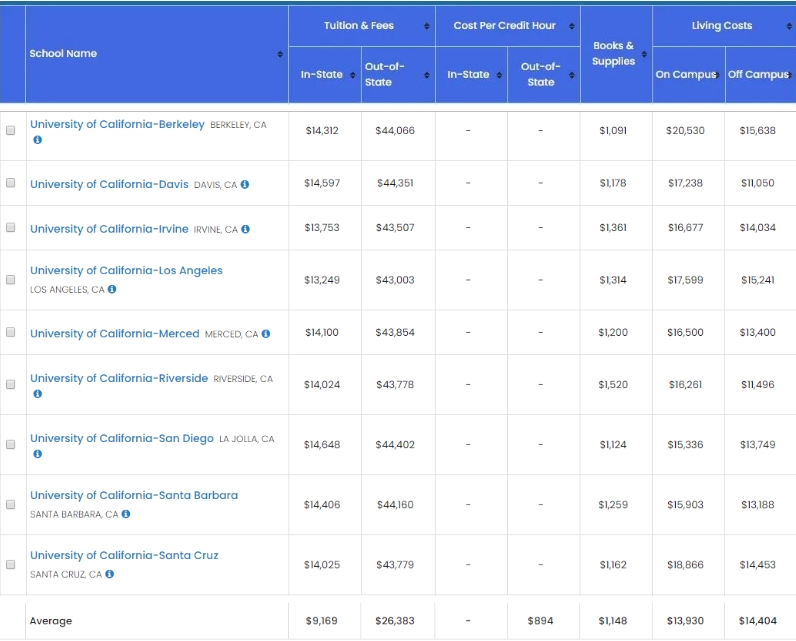The image size is (796, 641).
Task: Check the University of California-Los Angeles checkbox
Action: click(10, 280)
